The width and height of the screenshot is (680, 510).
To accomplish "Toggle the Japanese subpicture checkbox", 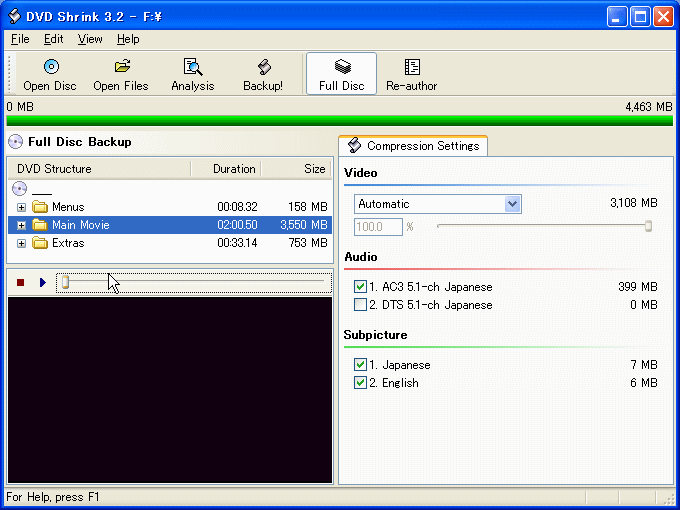I will (x=360, y=365).
